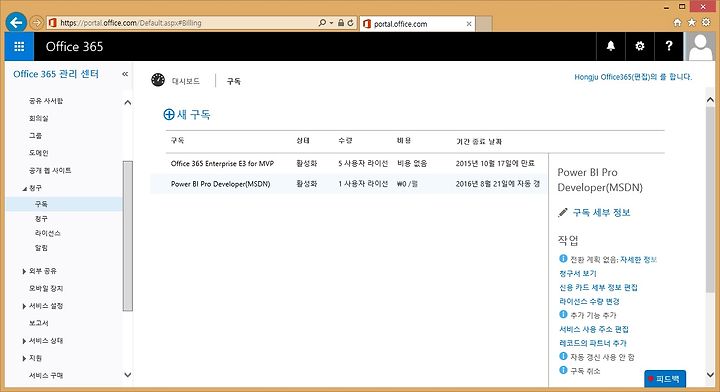Screen dimensions: 720x392
Task: Select Office 365 Enterprise E3 for MVP row
Action: click(349, 163)
